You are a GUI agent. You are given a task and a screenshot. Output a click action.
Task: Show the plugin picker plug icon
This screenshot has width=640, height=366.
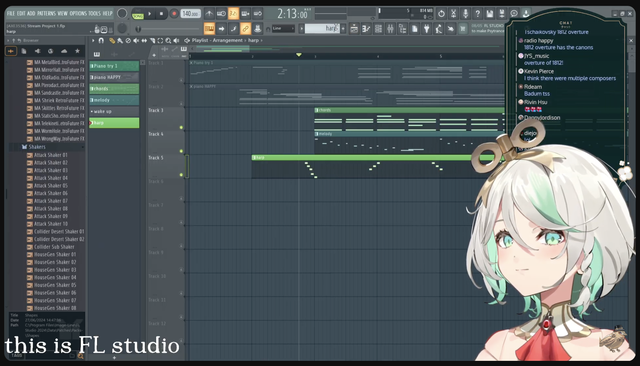427,29
